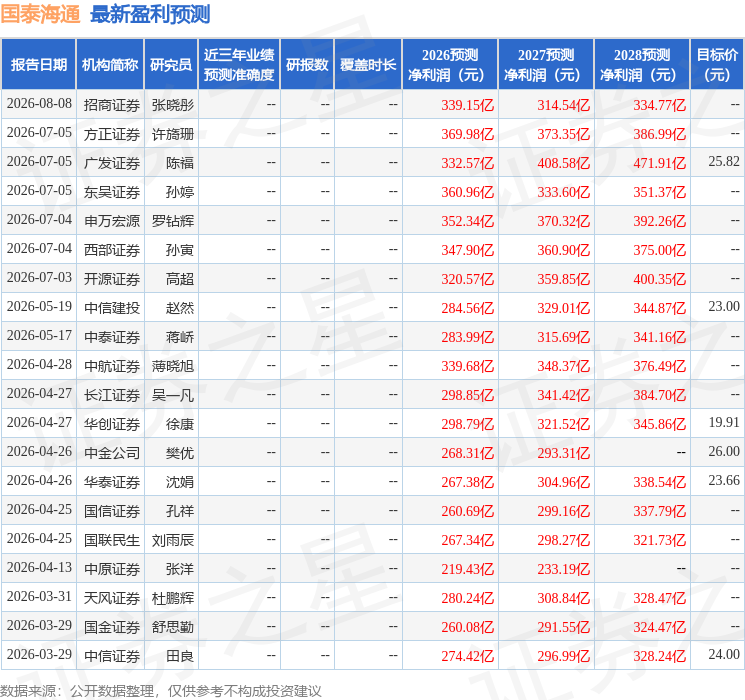This screenshot has width=745, height=700.
Task: Click the 近三年业绩预测准确度 header
Action: click(x=239, y=65)
